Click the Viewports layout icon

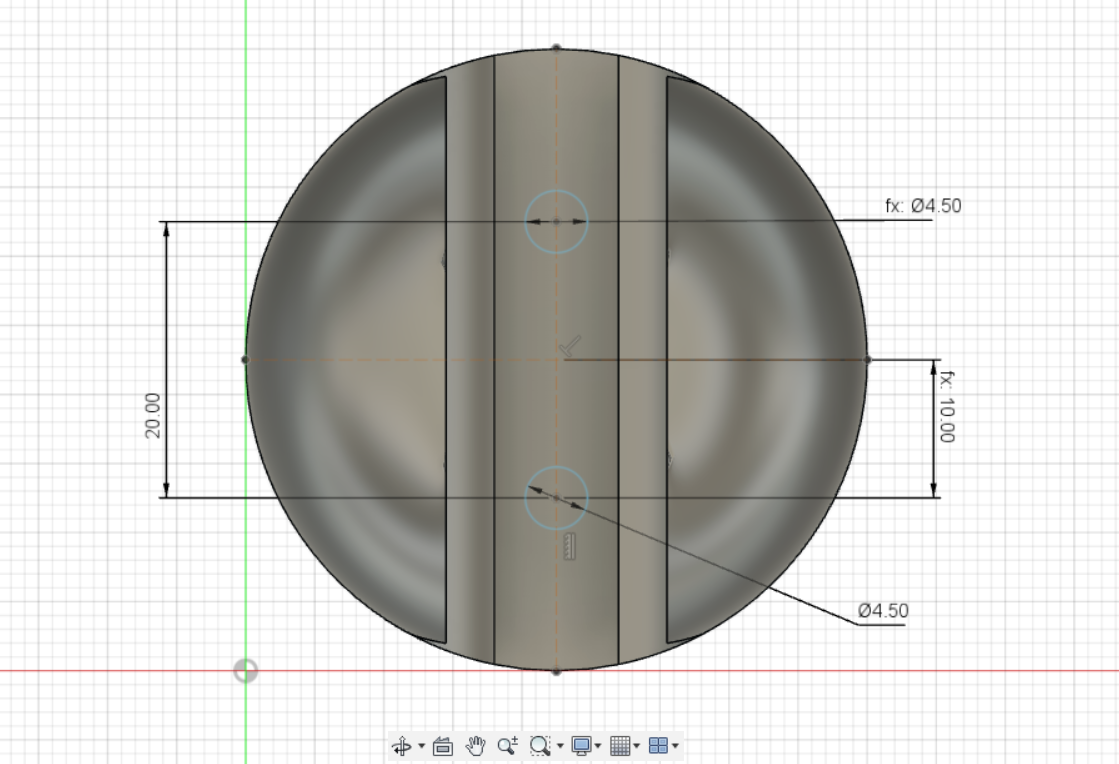point(658,746)
